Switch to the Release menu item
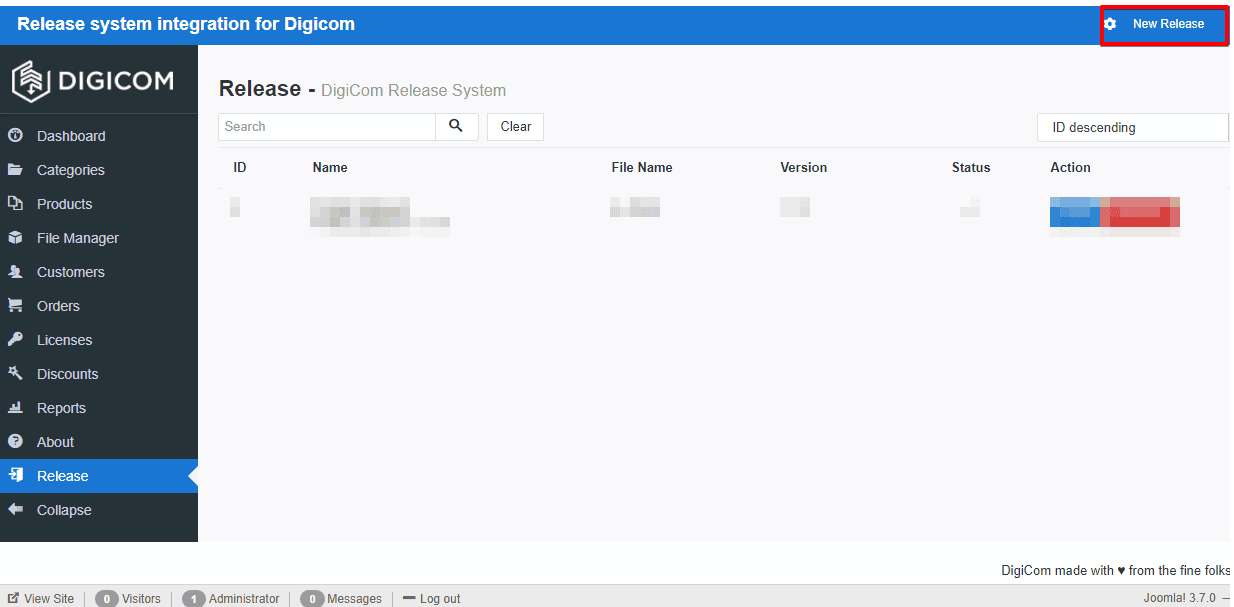 [61, 475]
